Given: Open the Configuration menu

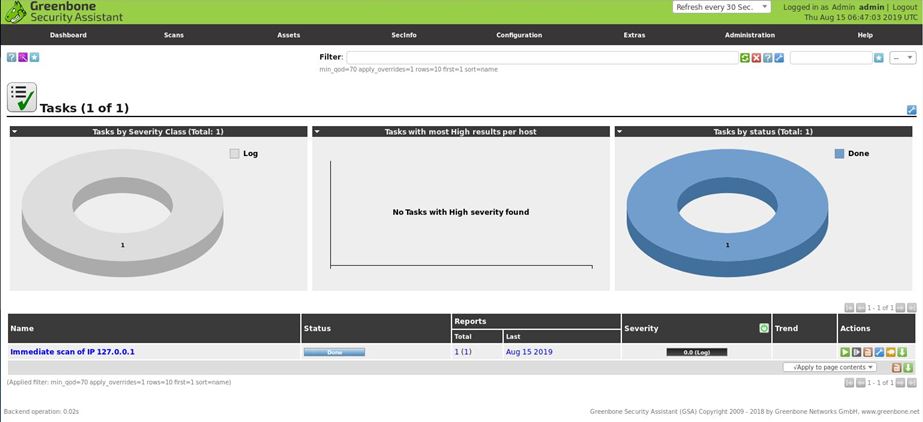Looking at the screenshot, I should coord(519,35).
